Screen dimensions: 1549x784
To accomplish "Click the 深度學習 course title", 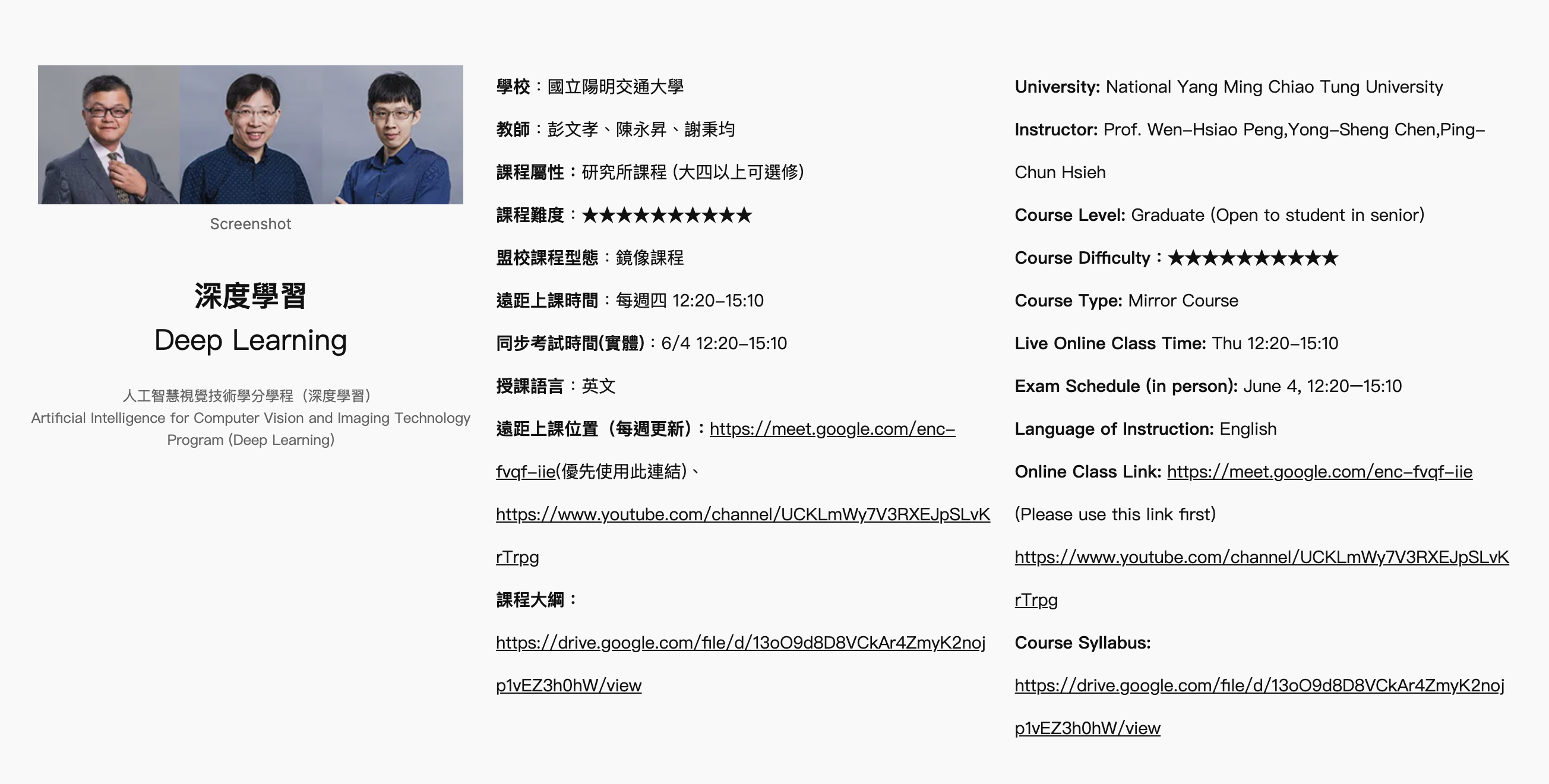I will click(x=250, y=296).
